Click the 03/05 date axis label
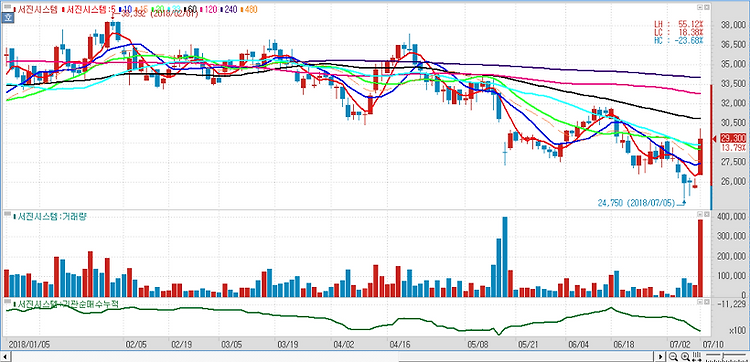750x362 pixels. pyautogui.click(x=232, y=343)
